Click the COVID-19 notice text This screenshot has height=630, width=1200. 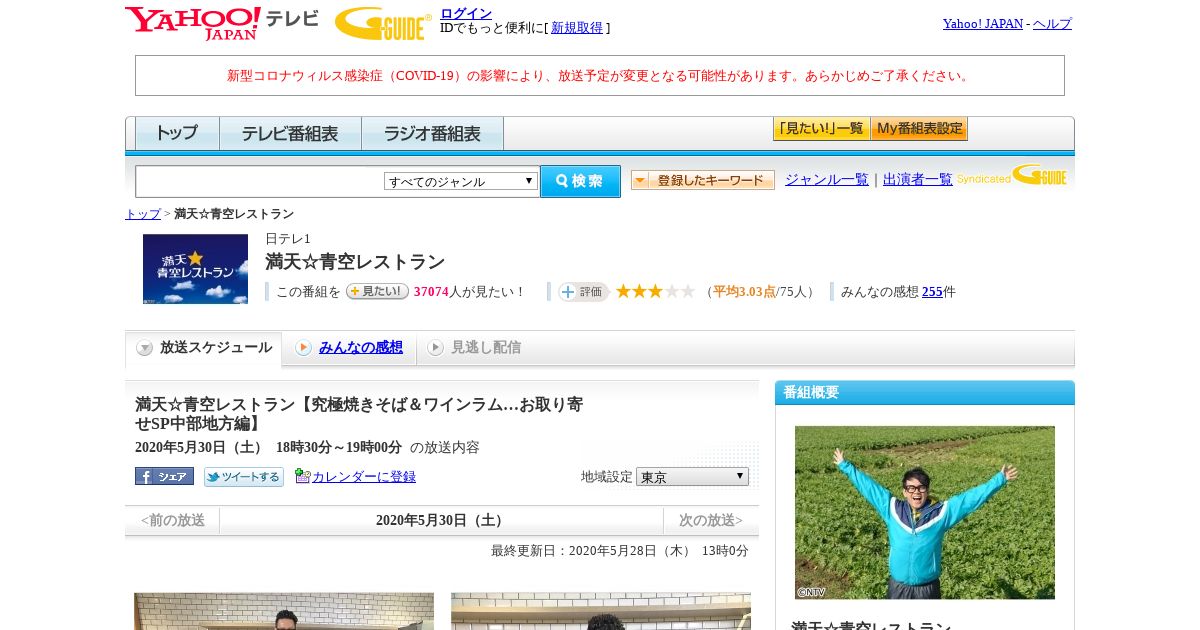pos(600,76)
